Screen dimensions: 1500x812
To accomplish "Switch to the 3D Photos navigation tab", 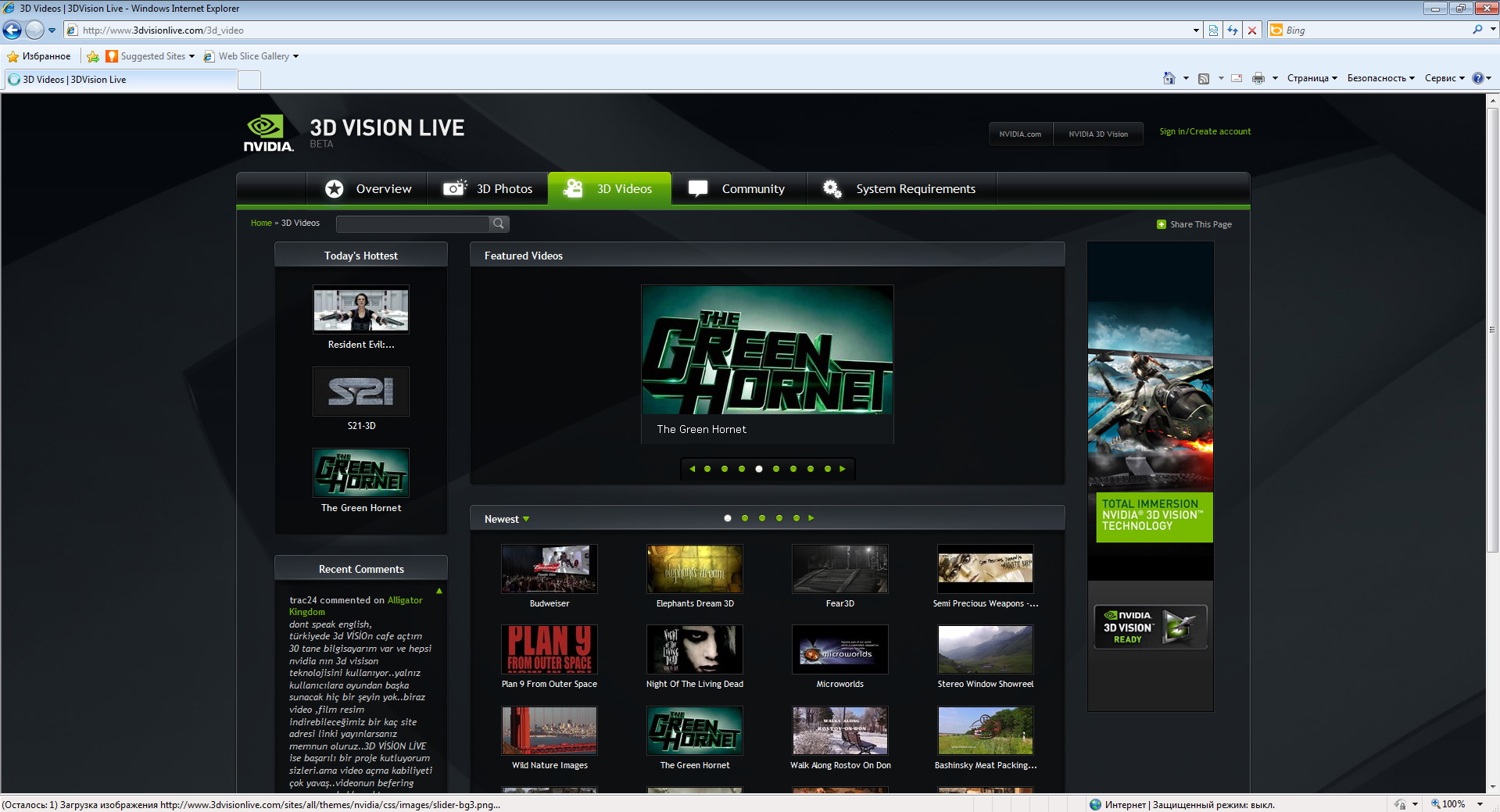I will (x=488, y=189).
